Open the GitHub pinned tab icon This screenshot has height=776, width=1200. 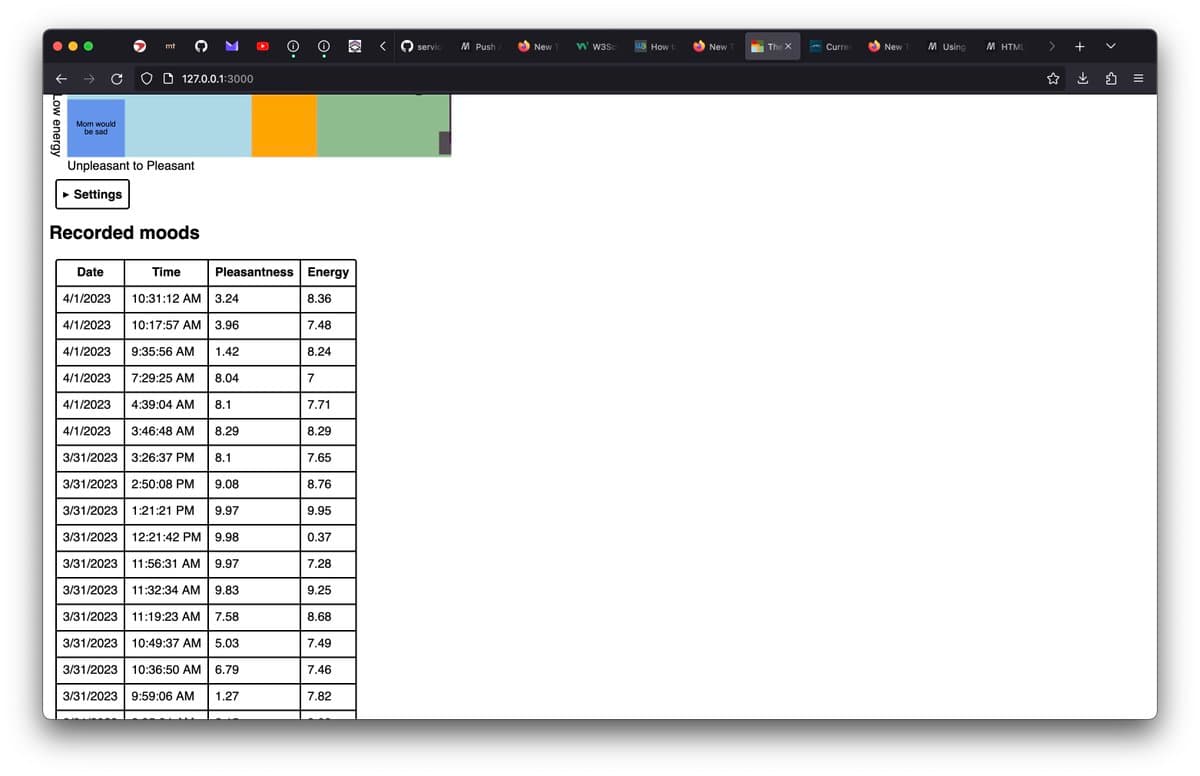[x=200, y=46]
